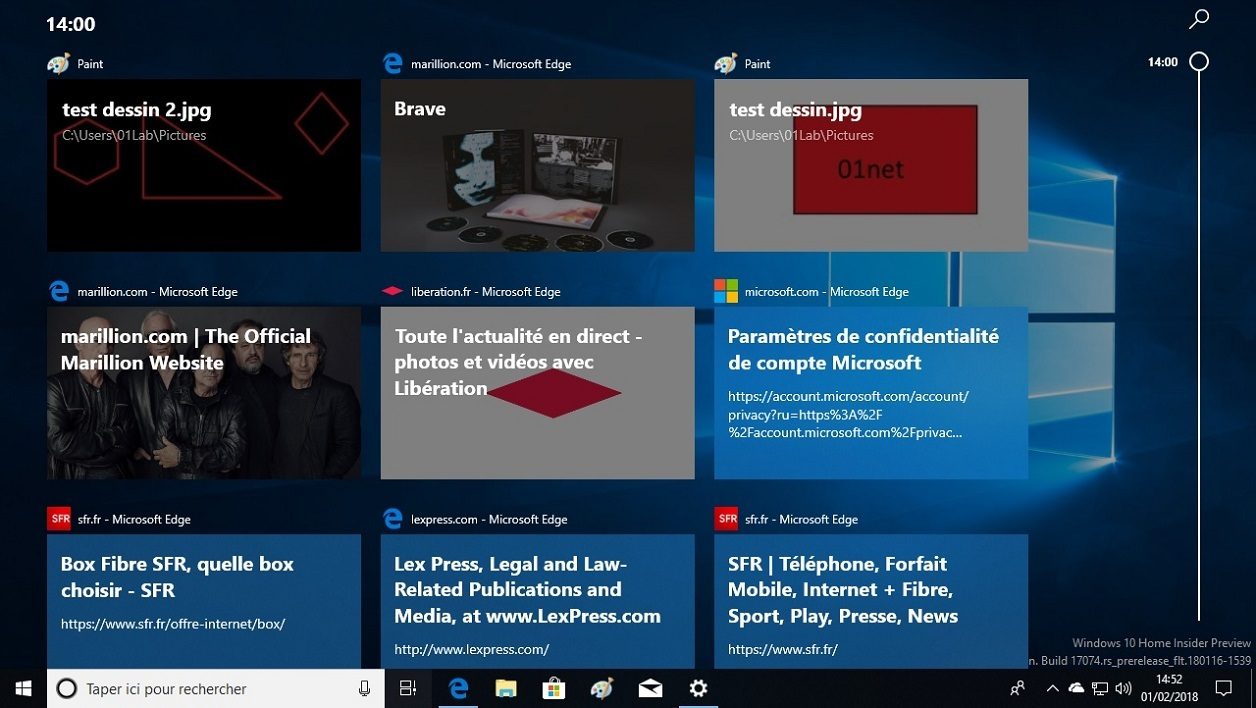The image size is (1256, 708).
Task: Click the timeline slider circle handle
Action: point(1199,62)
